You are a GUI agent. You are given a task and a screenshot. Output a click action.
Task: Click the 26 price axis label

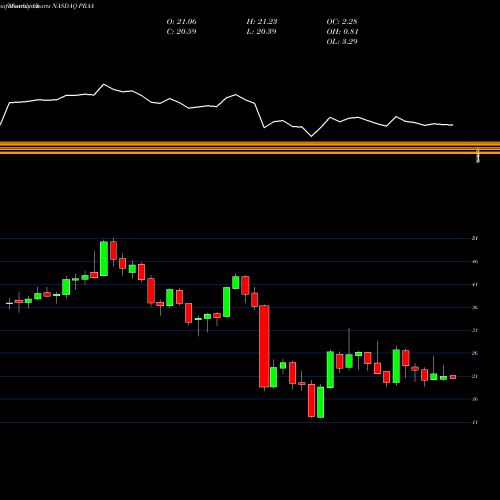click(475, 353)
